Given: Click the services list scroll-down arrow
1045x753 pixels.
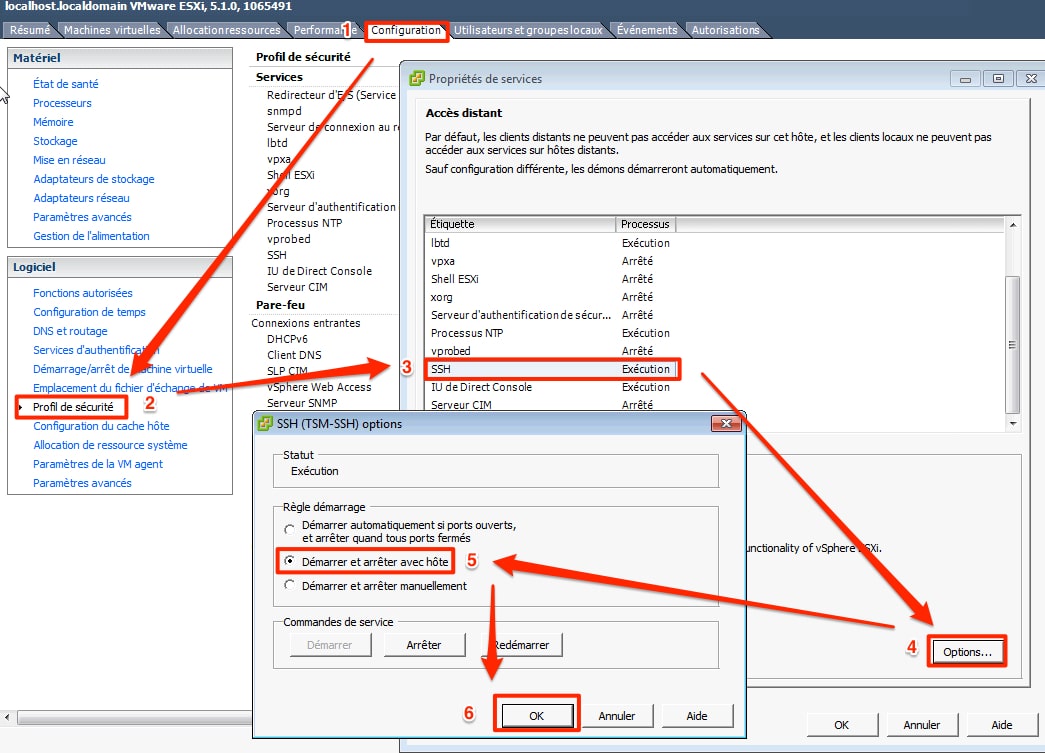Looking at the screenshot, I should [1012, 423].
